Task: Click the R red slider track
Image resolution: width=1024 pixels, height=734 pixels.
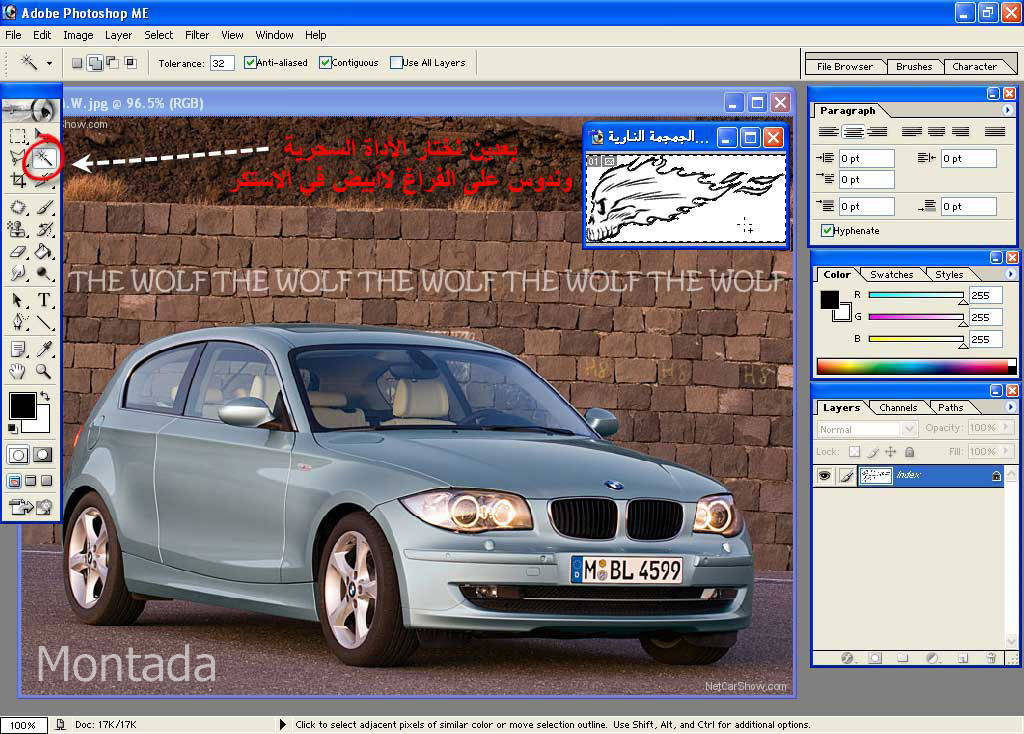Action: (916, 295)
